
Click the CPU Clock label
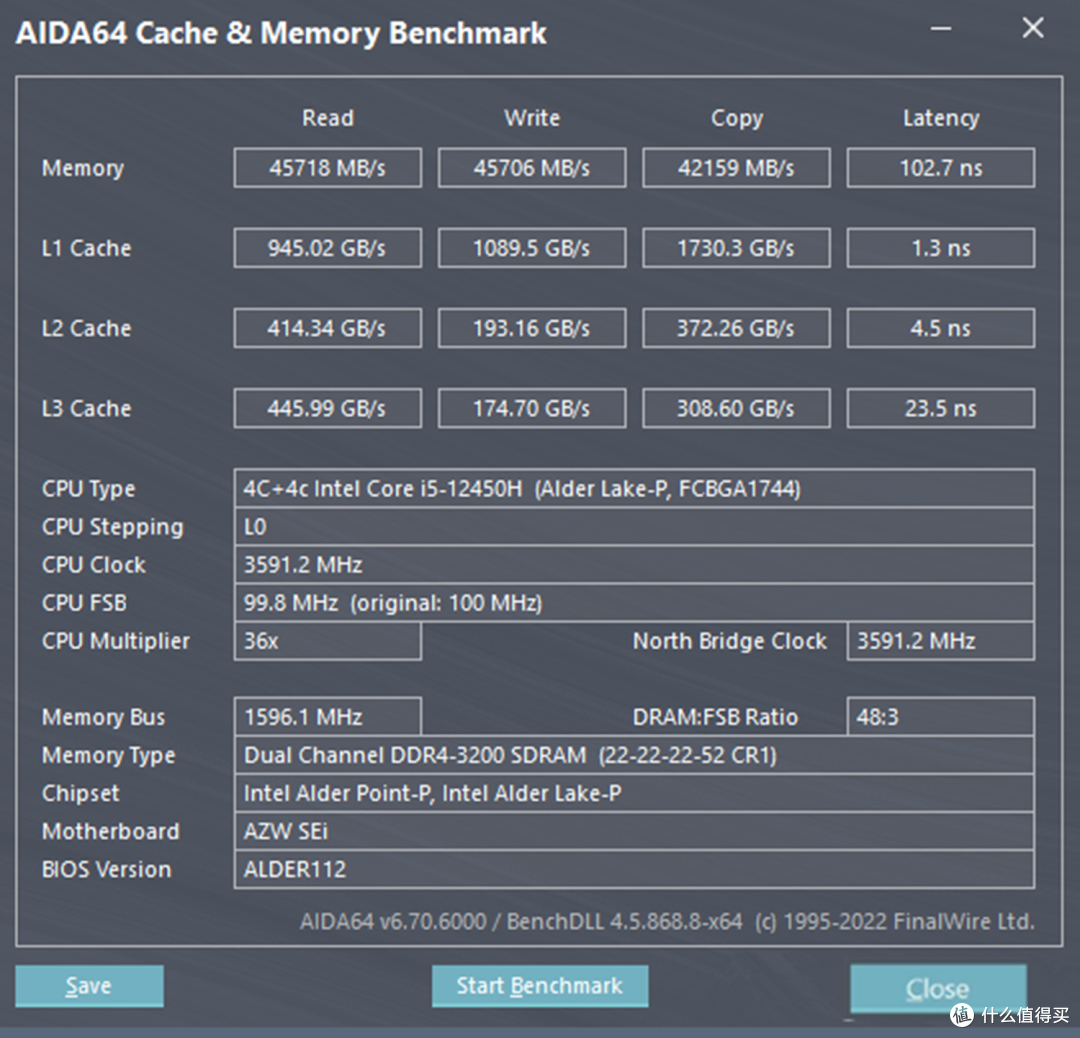[x=94, y=565]
